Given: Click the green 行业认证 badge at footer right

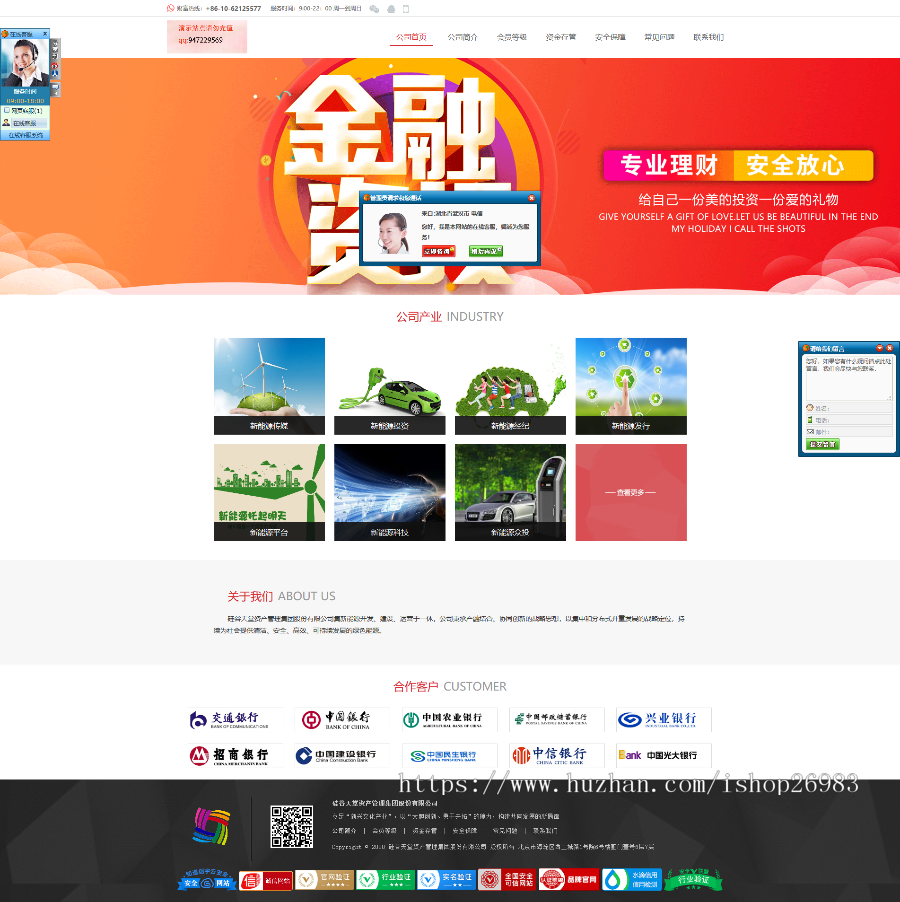Looking at the screenshot, I should [692, 880].
